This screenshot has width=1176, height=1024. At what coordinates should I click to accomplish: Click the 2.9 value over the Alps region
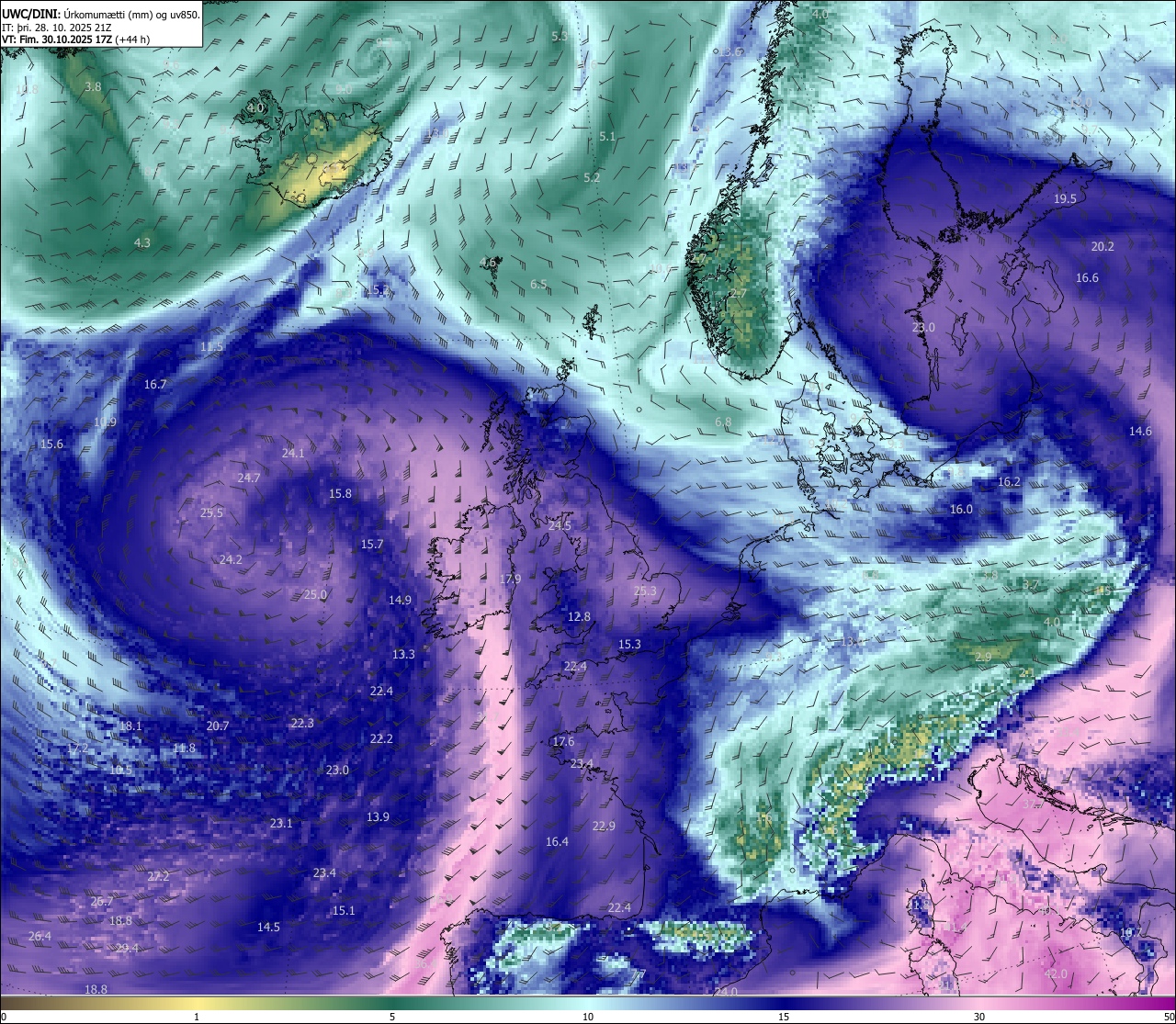[x=983, y=658]
